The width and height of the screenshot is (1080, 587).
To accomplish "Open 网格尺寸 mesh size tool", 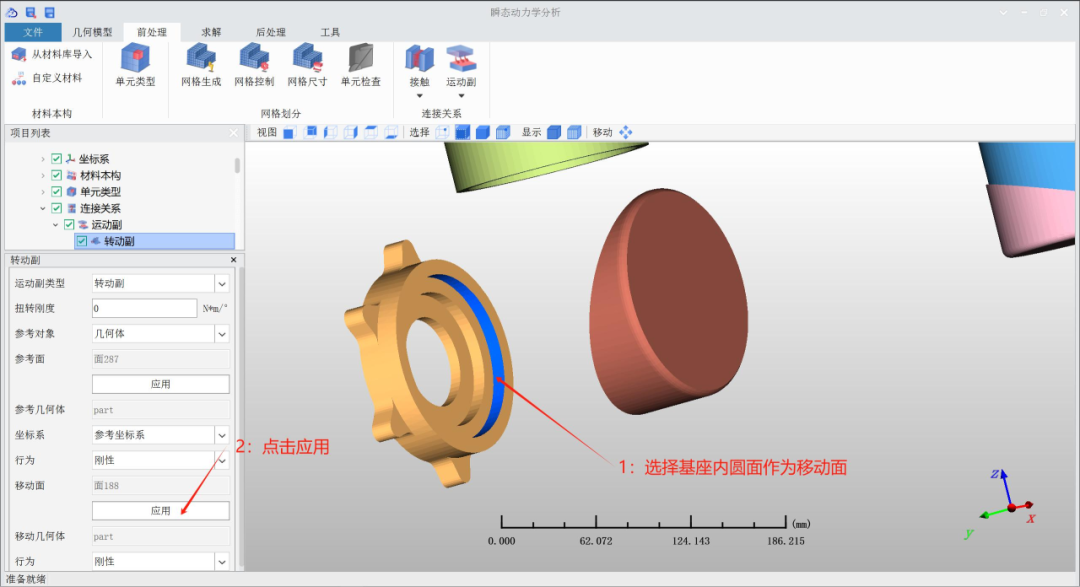I will pyautogui.click(x=307, y=65).
